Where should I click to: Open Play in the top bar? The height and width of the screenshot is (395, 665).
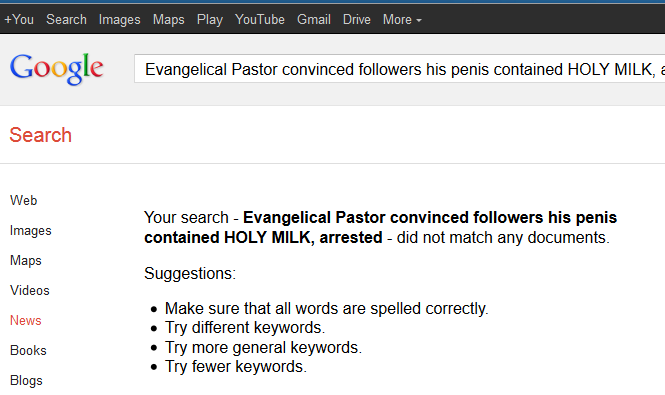click(x=210, y=20)
